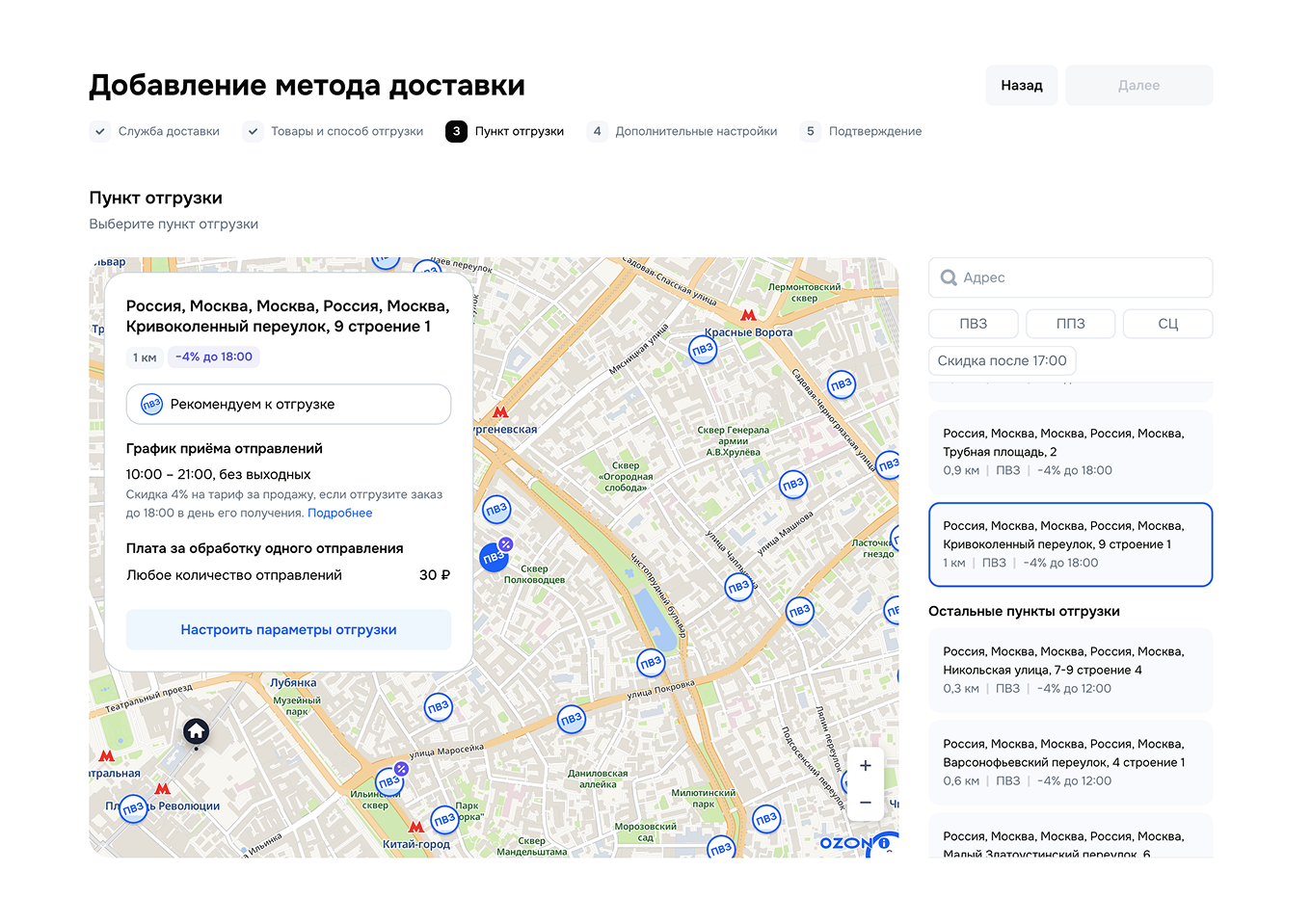Toggle the СЦ filter chip

pos(1167,323)
